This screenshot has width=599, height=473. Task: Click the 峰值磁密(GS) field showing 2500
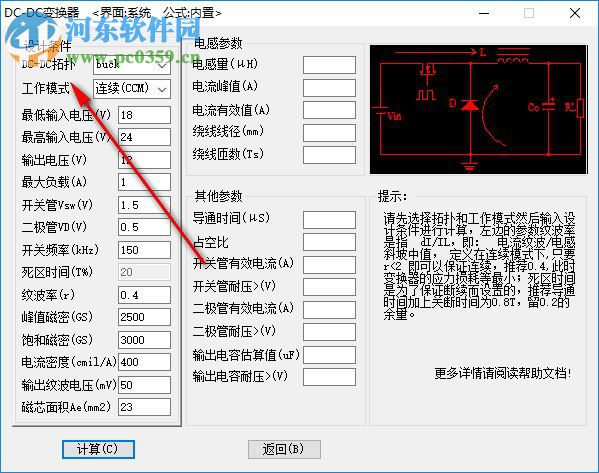coord(144,317)
